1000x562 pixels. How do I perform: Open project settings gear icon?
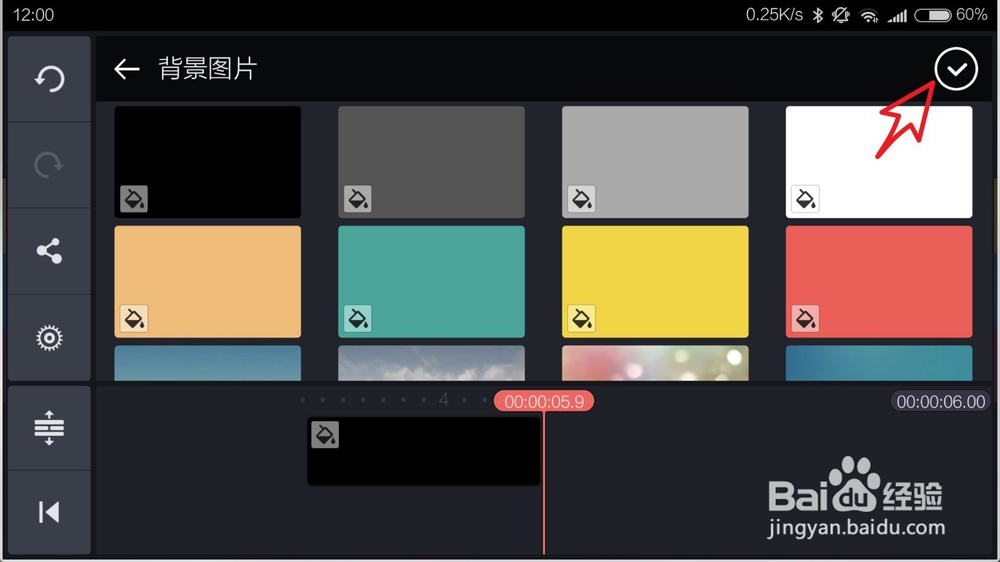pos(49,338)
